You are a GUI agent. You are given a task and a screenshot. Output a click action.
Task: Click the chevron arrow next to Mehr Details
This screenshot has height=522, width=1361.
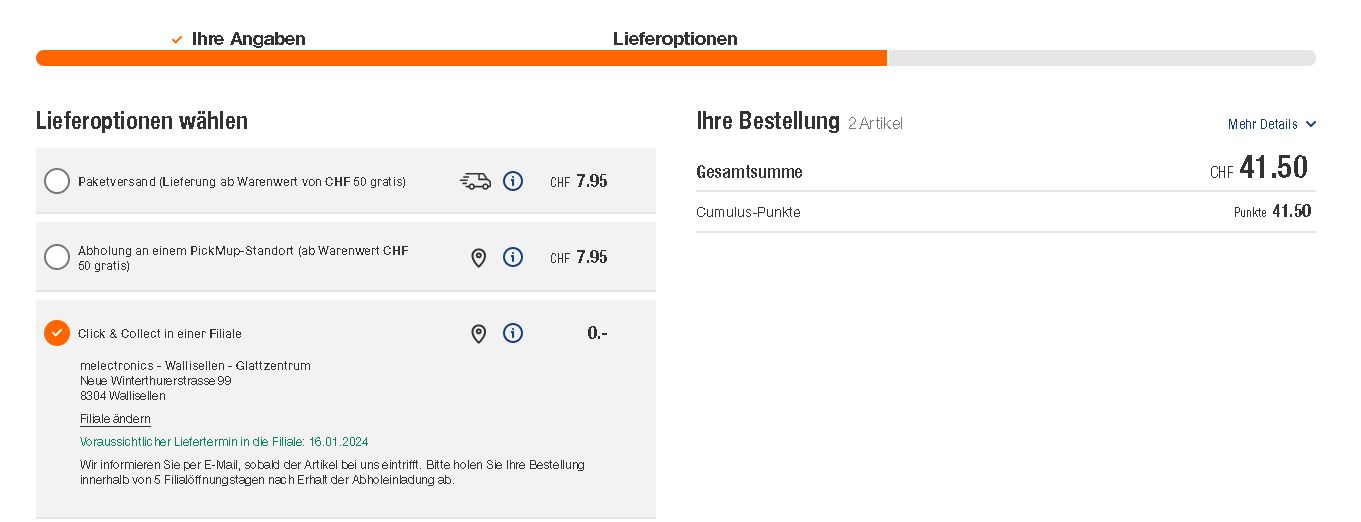point(1311,125)
